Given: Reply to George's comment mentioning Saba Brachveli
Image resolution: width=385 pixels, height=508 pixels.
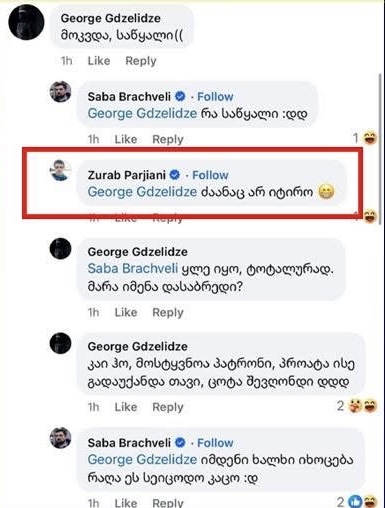Looking at the screenshot, I should (x=168, y=313).
